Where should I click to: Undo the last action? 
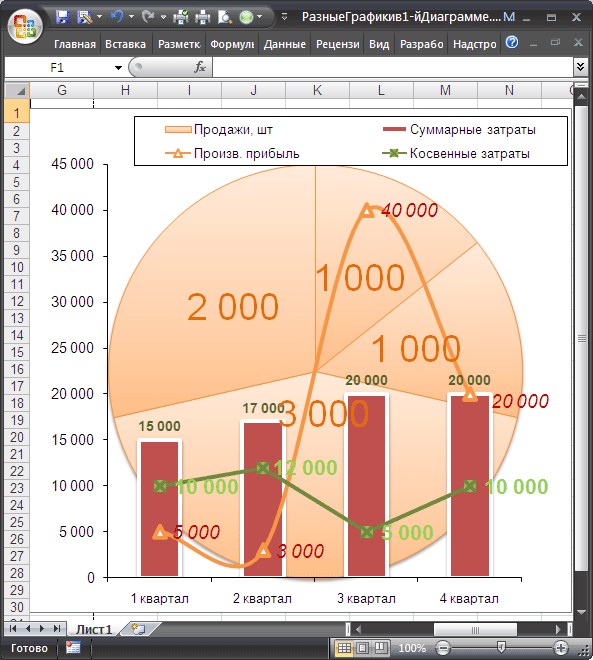(x=117, y=17)
